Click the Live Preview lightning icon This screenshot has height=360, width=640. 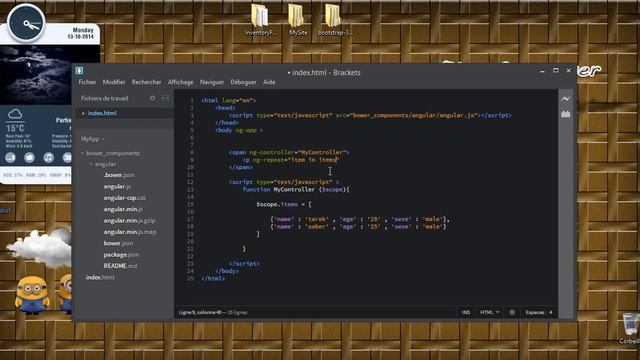tap(565, 99)
